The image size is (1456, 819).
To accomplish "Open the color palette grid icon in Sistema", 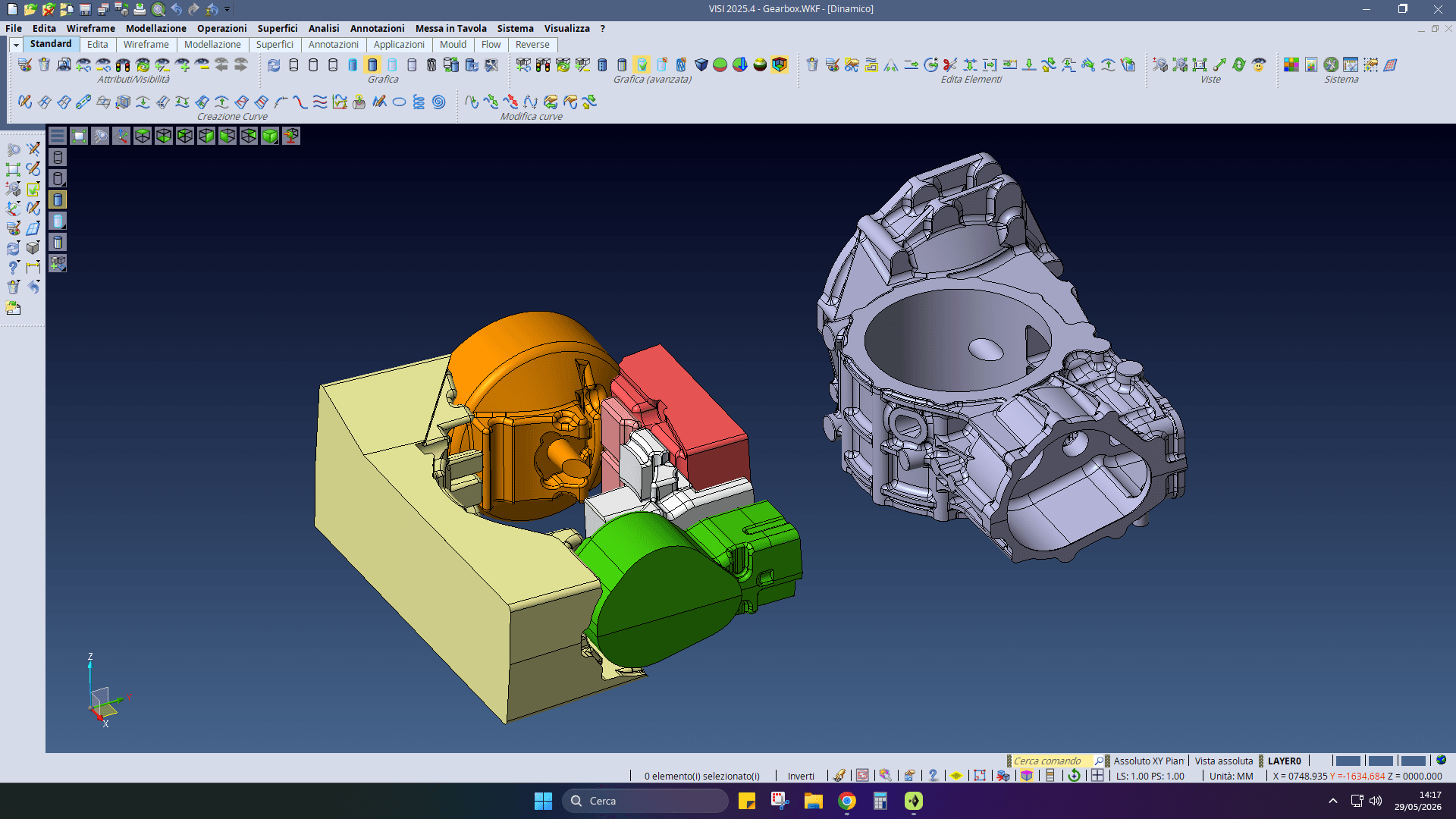I will 1291,64.
